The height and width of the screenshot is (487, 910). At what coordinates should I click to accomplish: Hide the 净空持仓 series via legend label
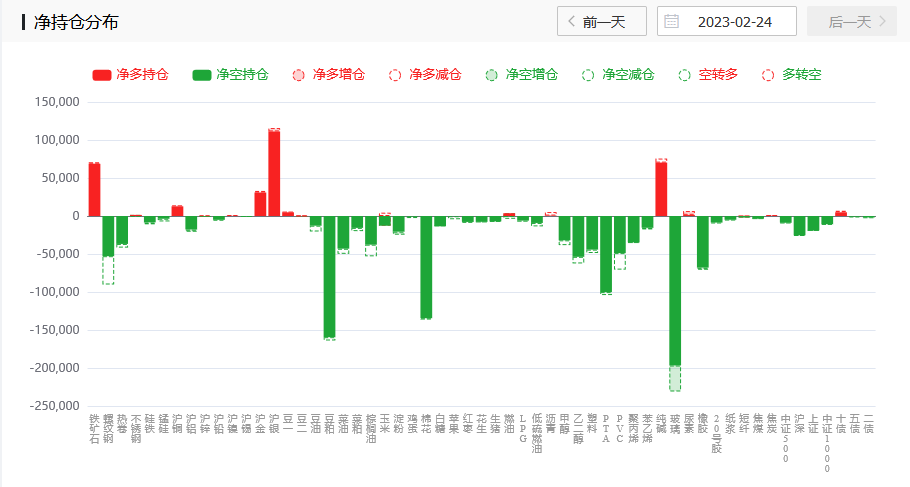pyautogui.click(x=243, y=75)
